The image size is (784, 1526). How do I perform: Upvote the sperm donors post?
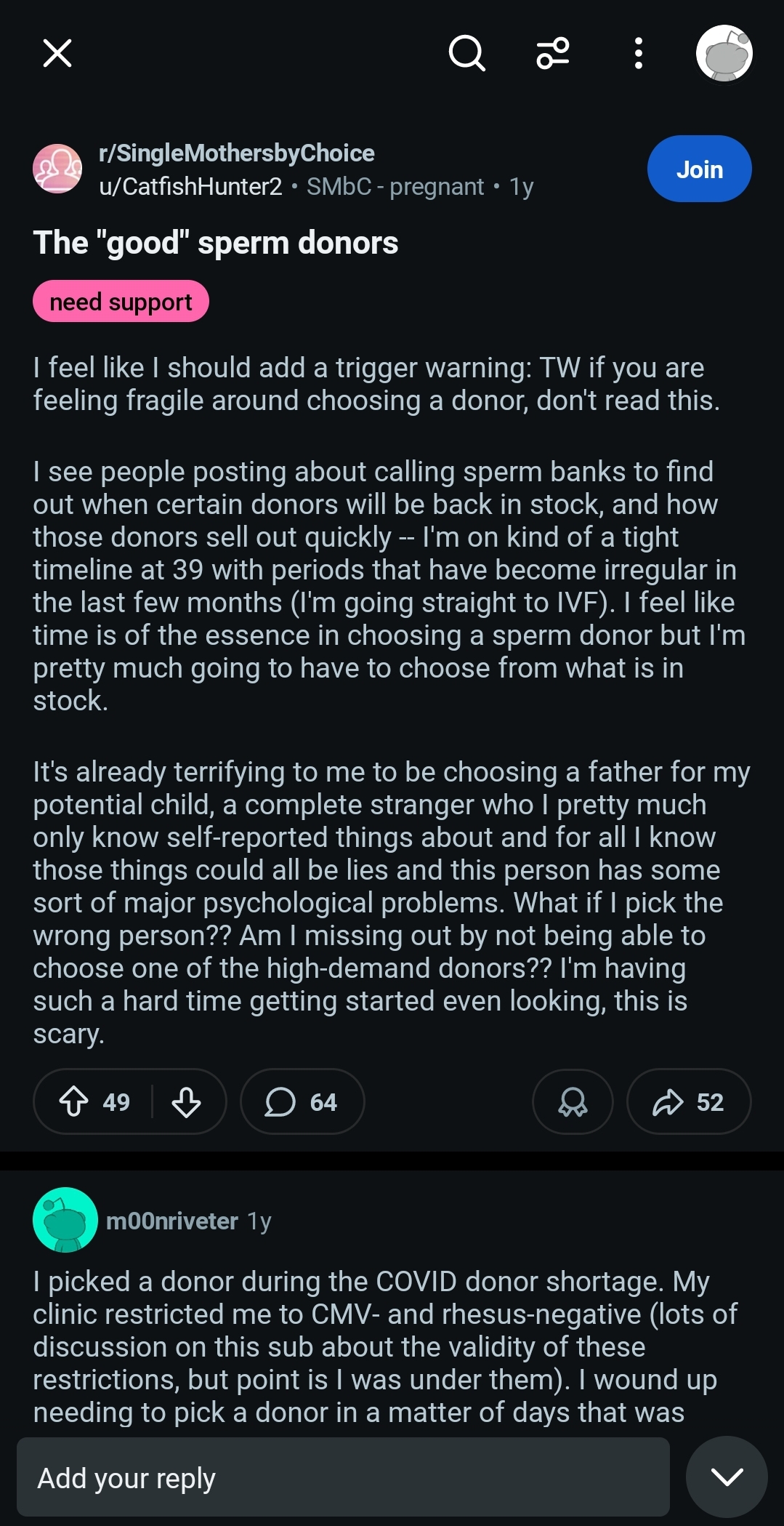(74, 1101)
